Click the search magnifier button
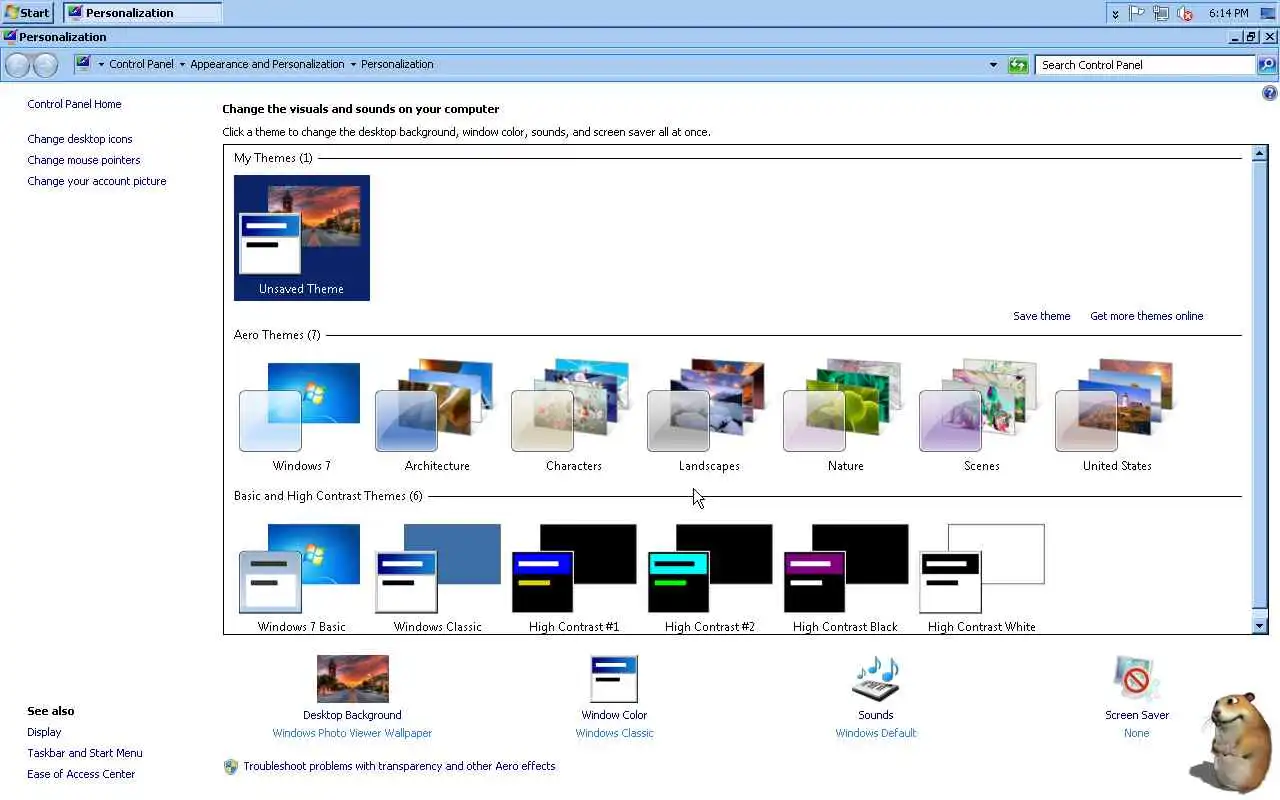 pos(1267,65)
